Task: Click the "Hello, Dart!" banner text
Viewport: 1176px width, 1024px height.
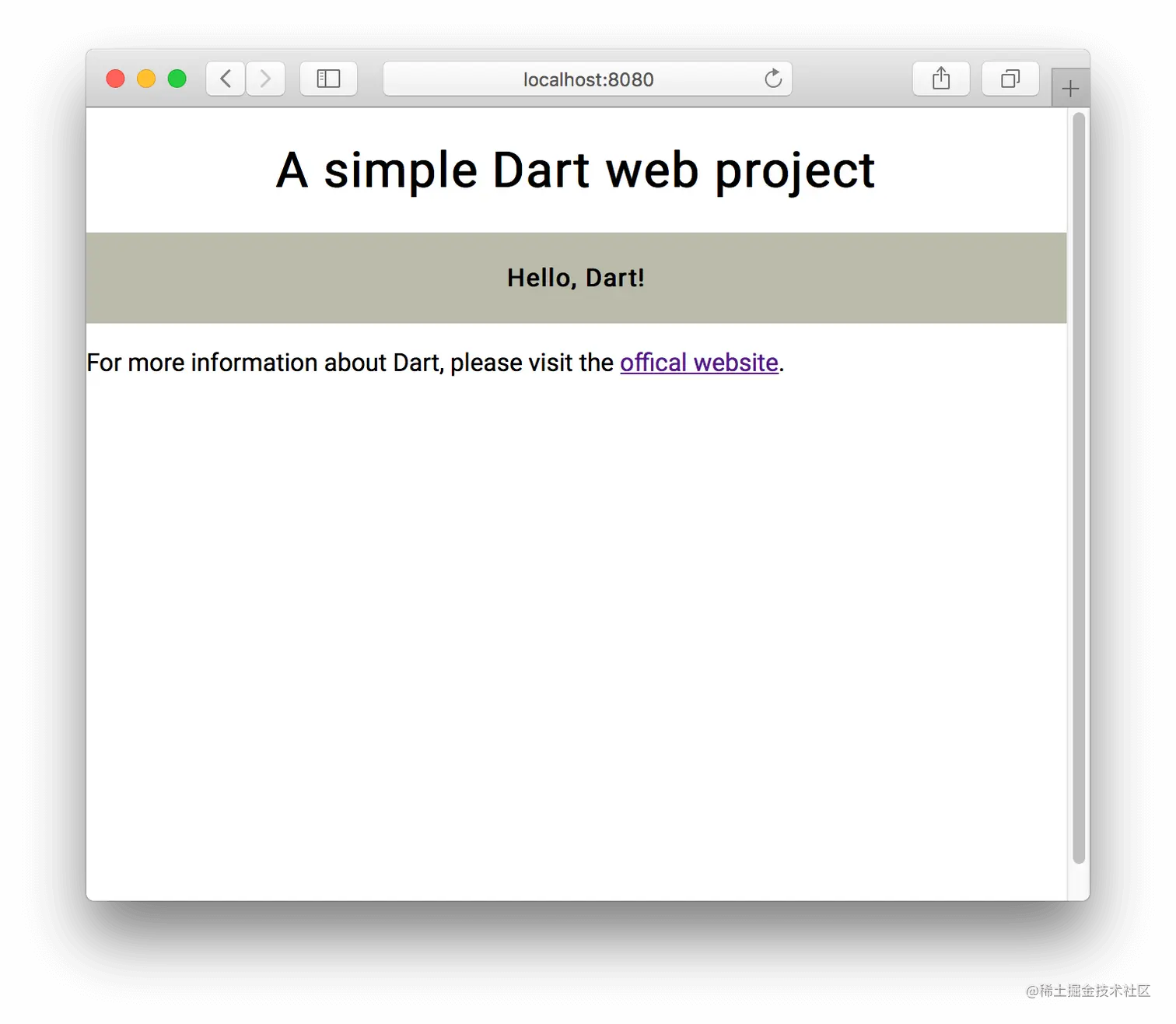Action: (x=576, y=278)
